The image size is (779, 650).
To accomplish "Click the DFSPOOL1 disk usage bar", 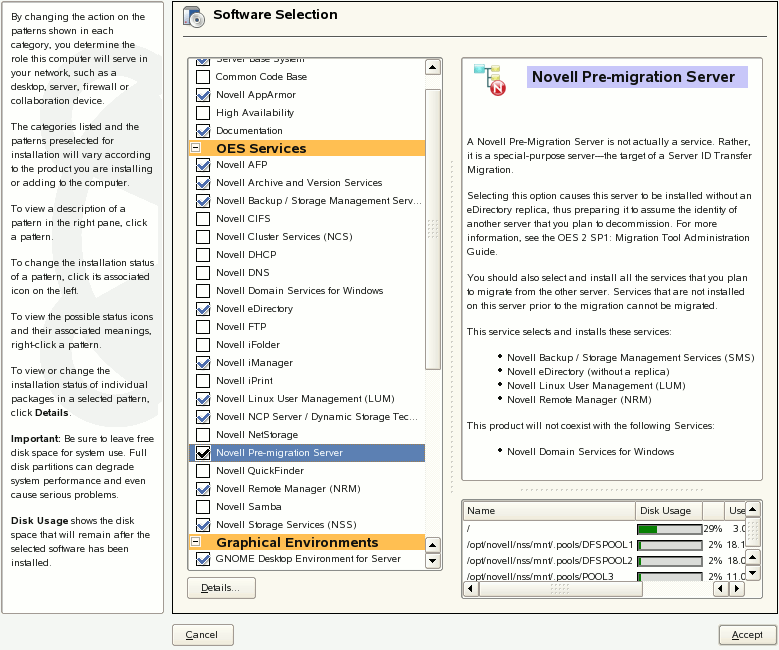I will pos(670,545).
